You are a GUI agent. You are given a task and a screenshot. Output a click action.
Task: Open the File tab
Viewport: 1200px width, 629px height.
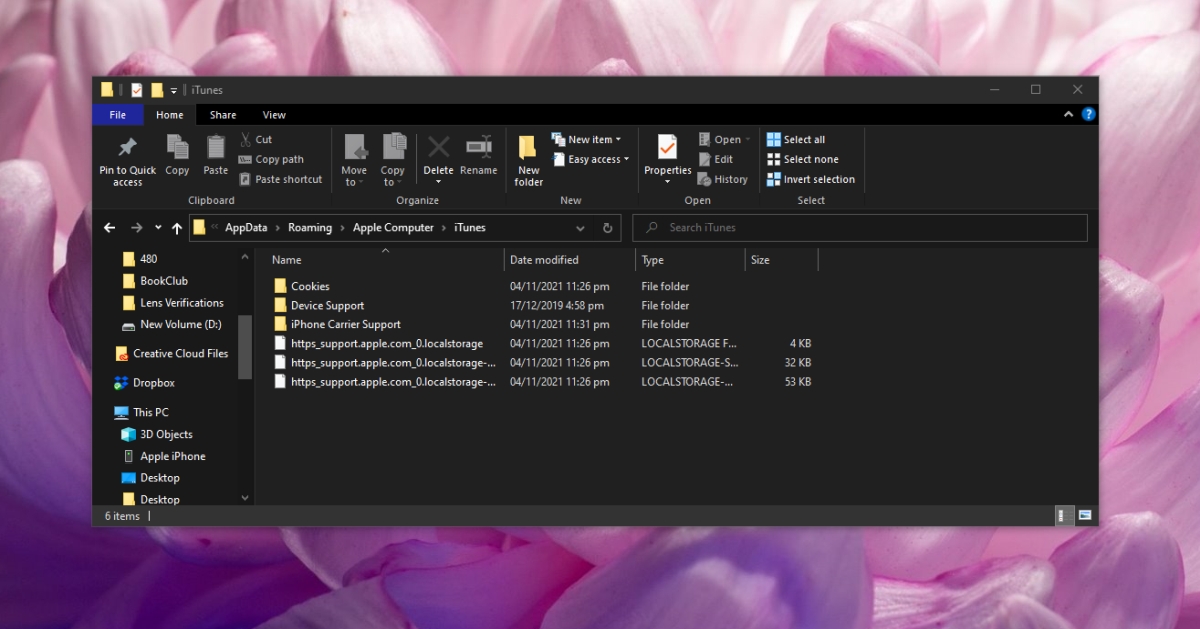pyautogui.click(x=118, y=115)
